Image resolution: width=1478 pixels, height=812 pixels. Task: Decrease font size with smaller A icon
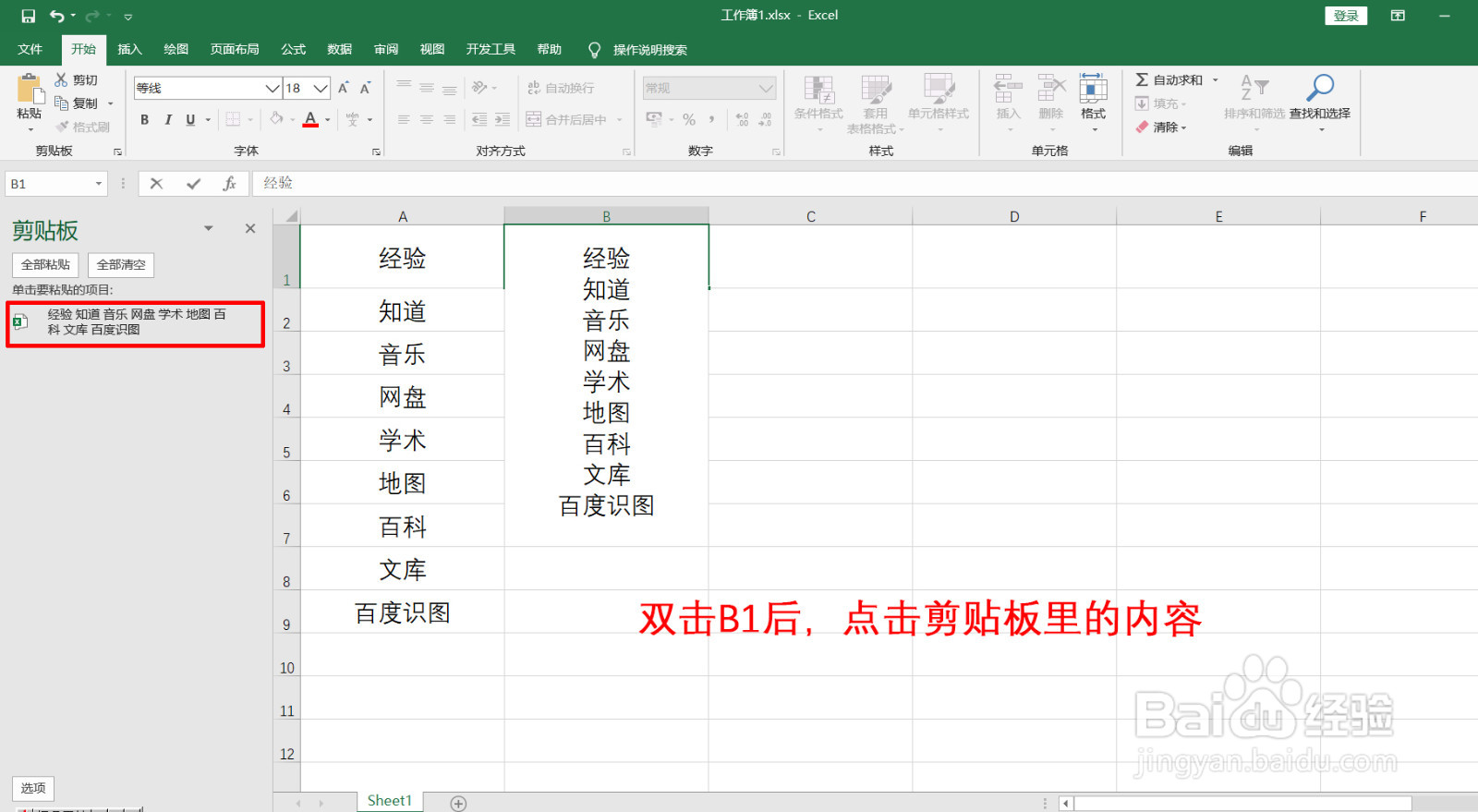[x=365, y=88]
